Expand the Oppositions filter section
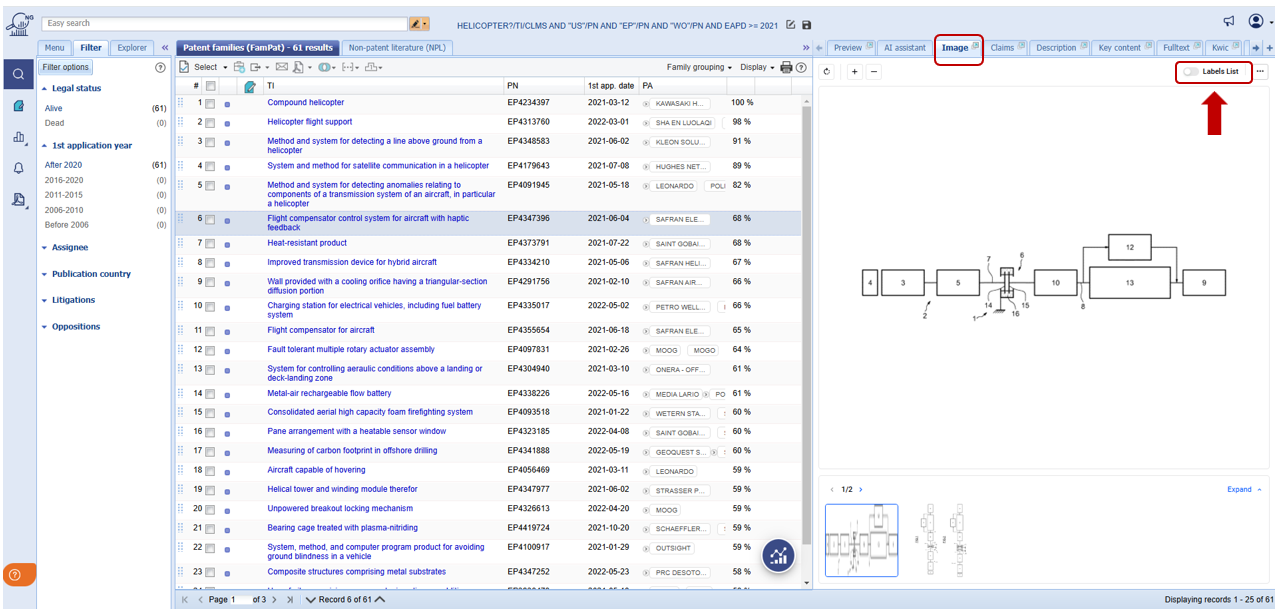1280x612 pixels. (x=71, y=327)
